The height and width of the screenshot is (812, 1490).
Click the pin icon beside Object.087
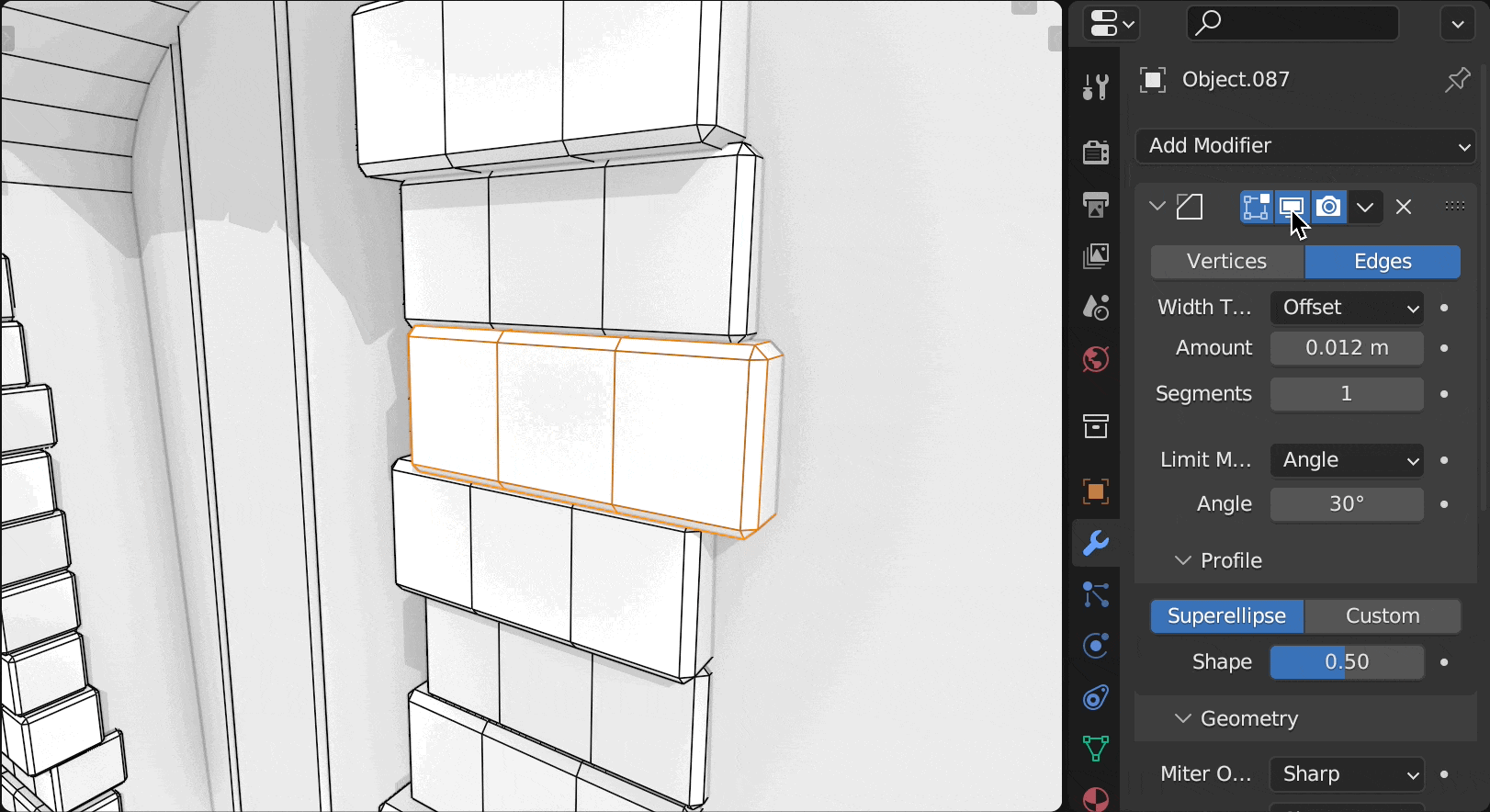point(1457,80)
